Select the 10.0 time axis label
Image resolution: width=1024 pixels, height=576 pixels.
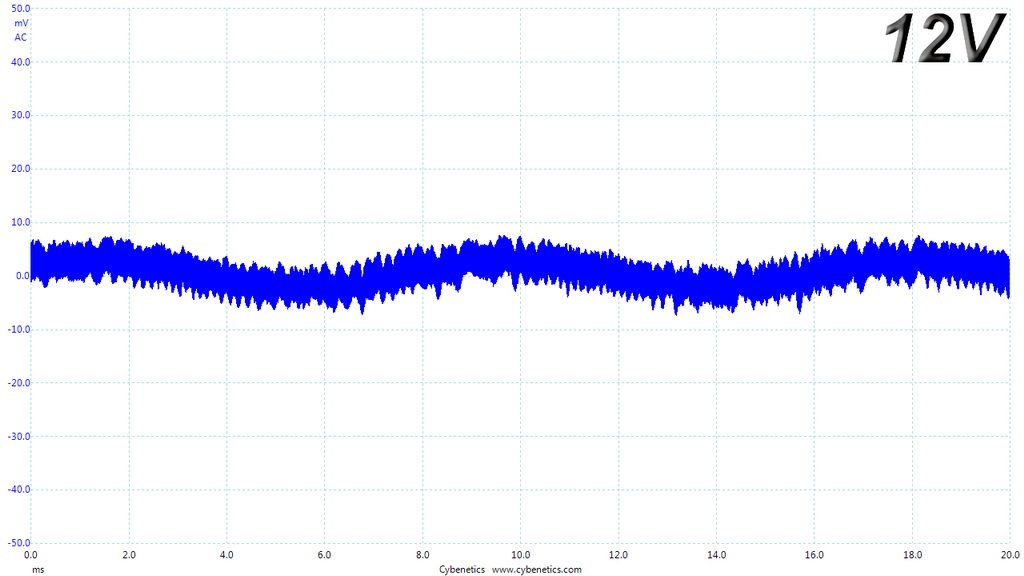pyautogui.click(x=520, y=554)
